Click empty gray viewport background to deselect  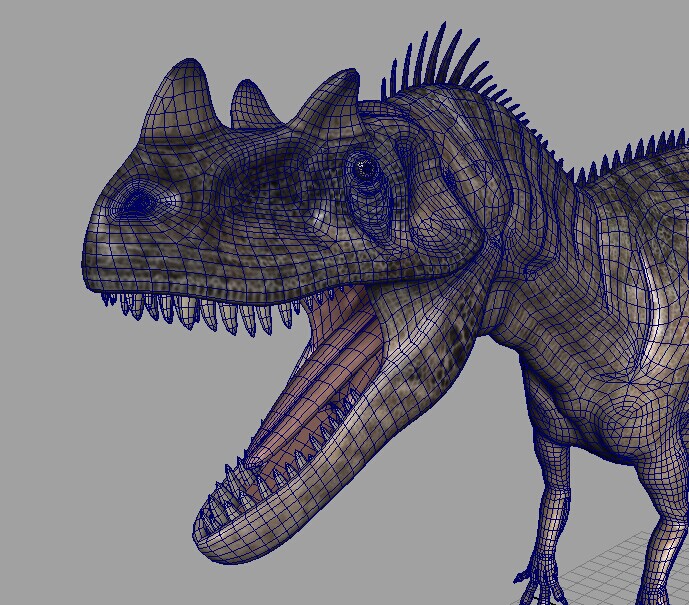[x=80, y=450]
